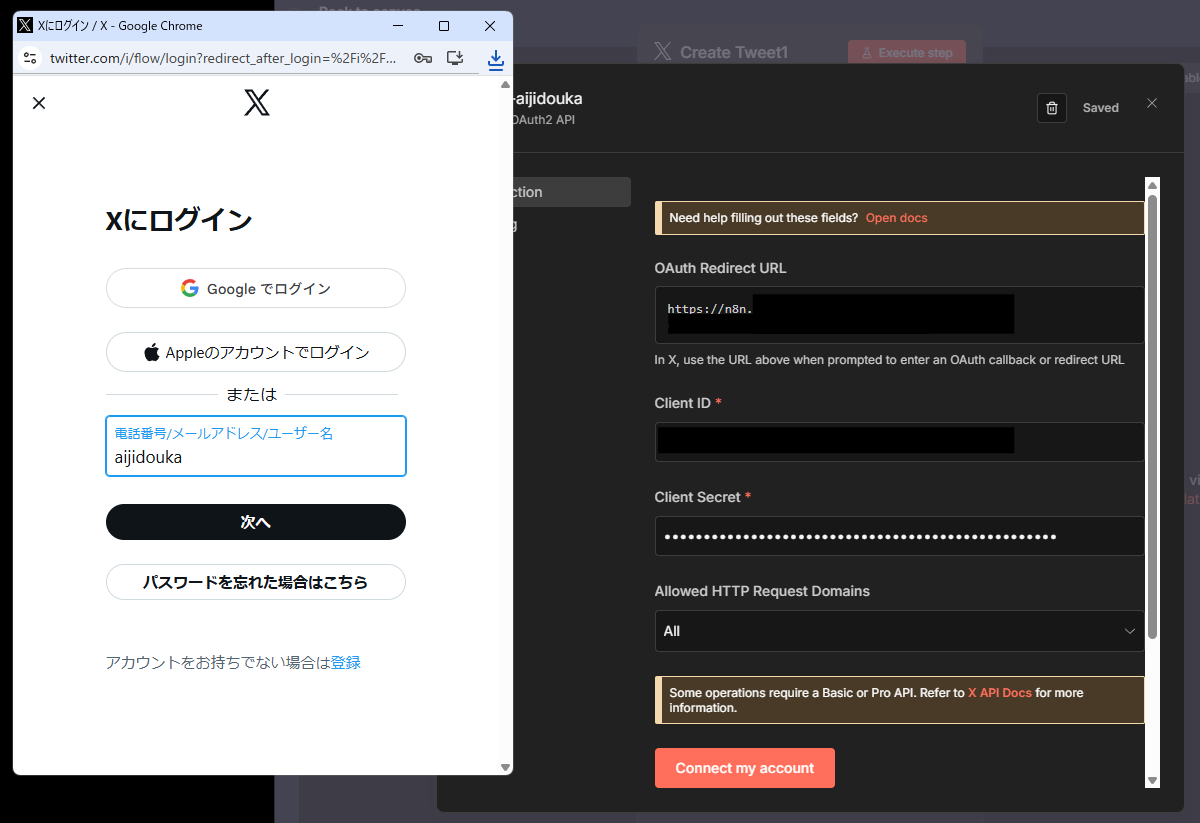Click the Chrome downloads arrow icon
The height and width of the screenshot is (823, 1200).
(x=495, y=59)
